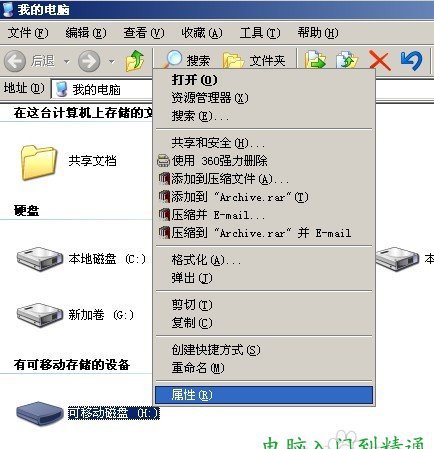The height and width of the screenshot is (449, 434).
Task: Click the Search magnifier toolbar icon
Action: [173, 60]
